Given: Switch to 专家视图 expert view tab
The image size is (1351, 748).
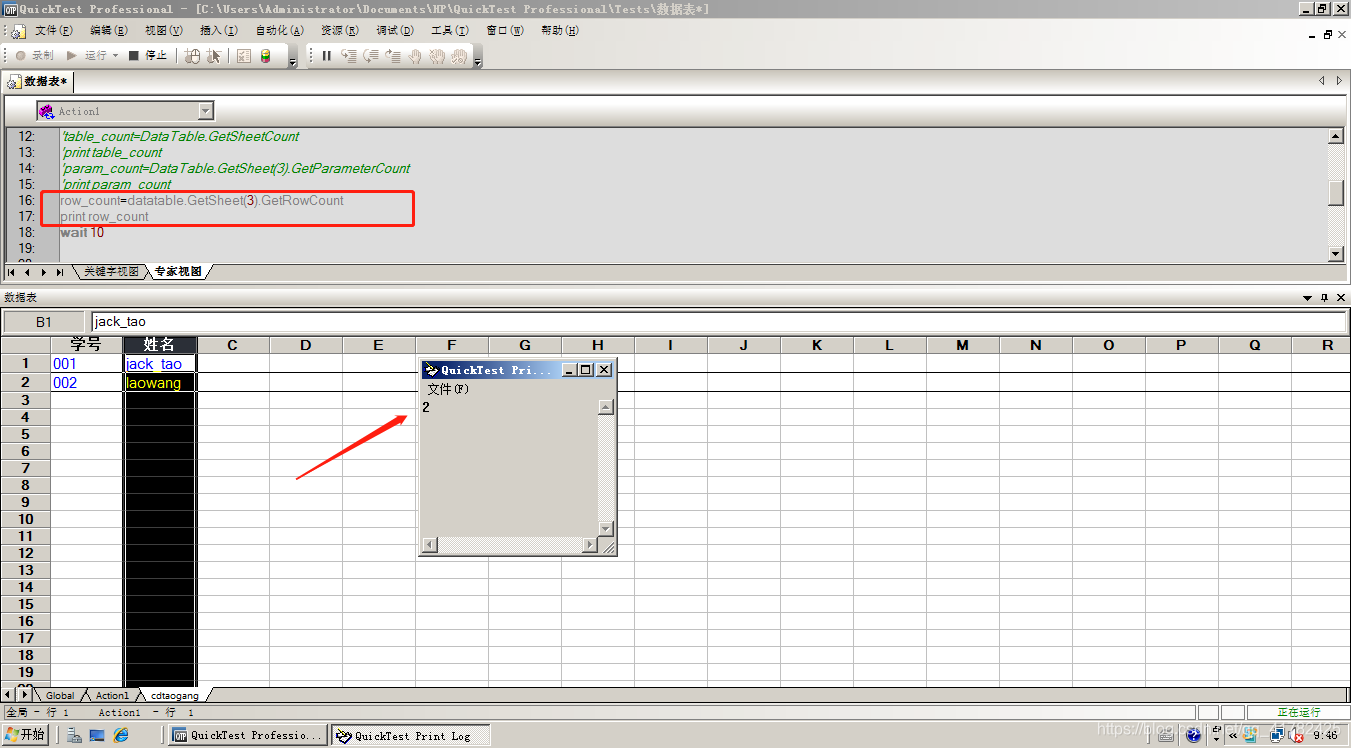Looking at the screenshot, I should [178, 272].
